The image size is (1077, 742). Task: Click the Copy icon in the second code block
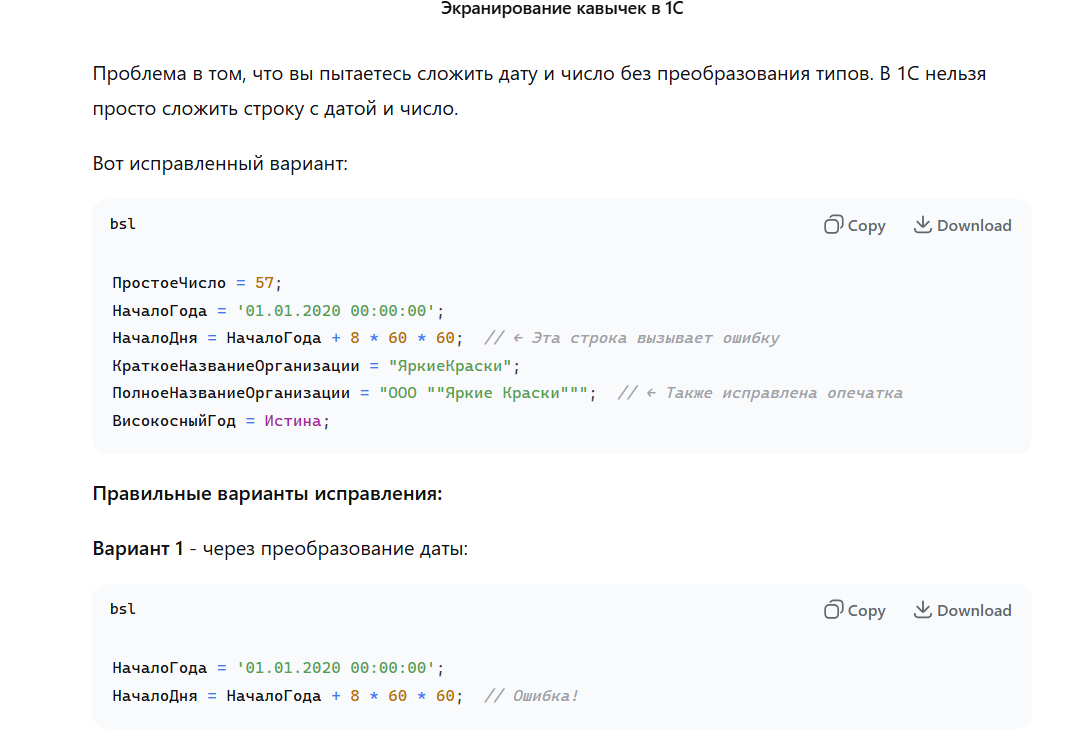pos(833,610)
